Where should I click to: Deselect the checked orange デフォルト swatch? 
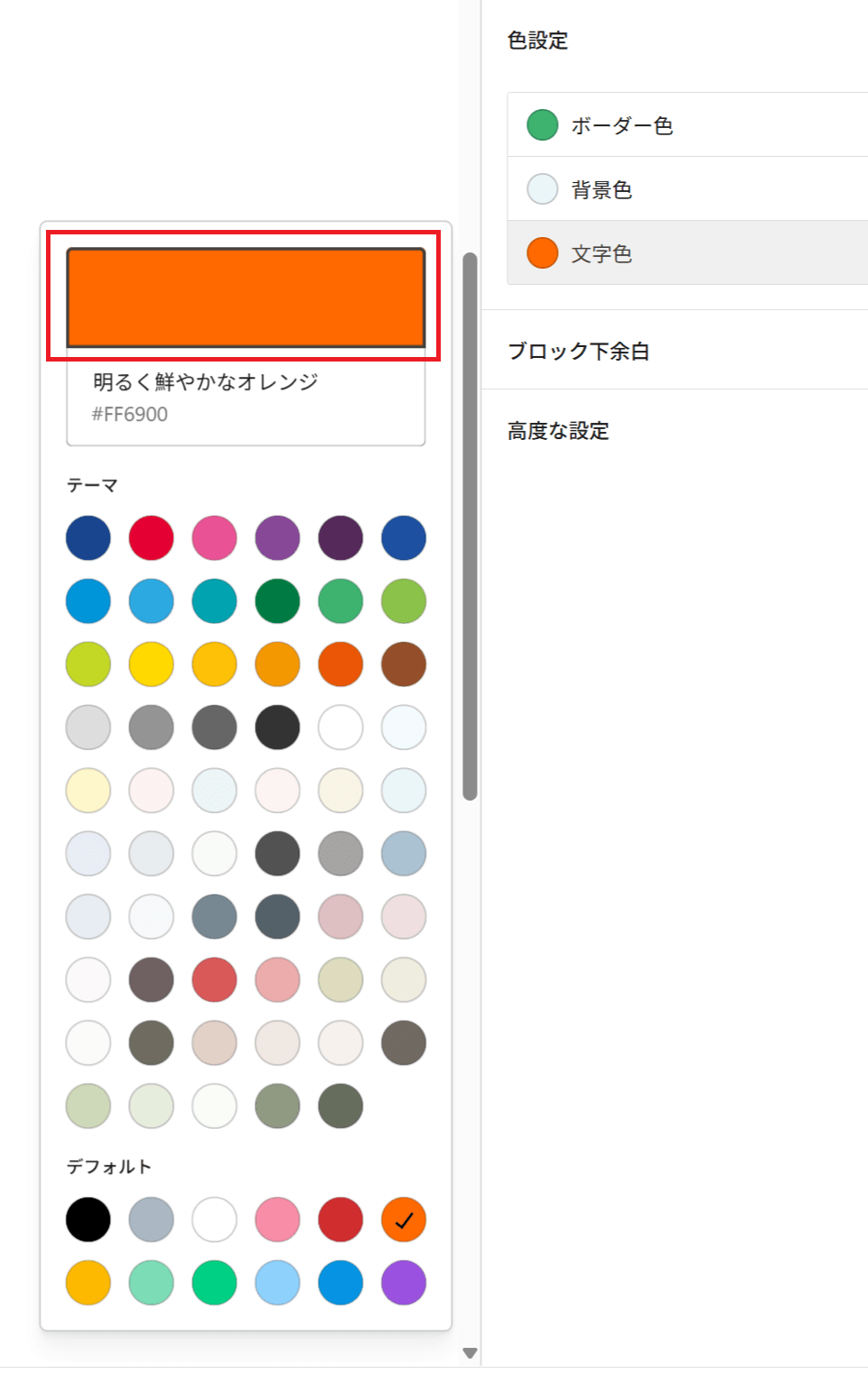[404, 1220]
